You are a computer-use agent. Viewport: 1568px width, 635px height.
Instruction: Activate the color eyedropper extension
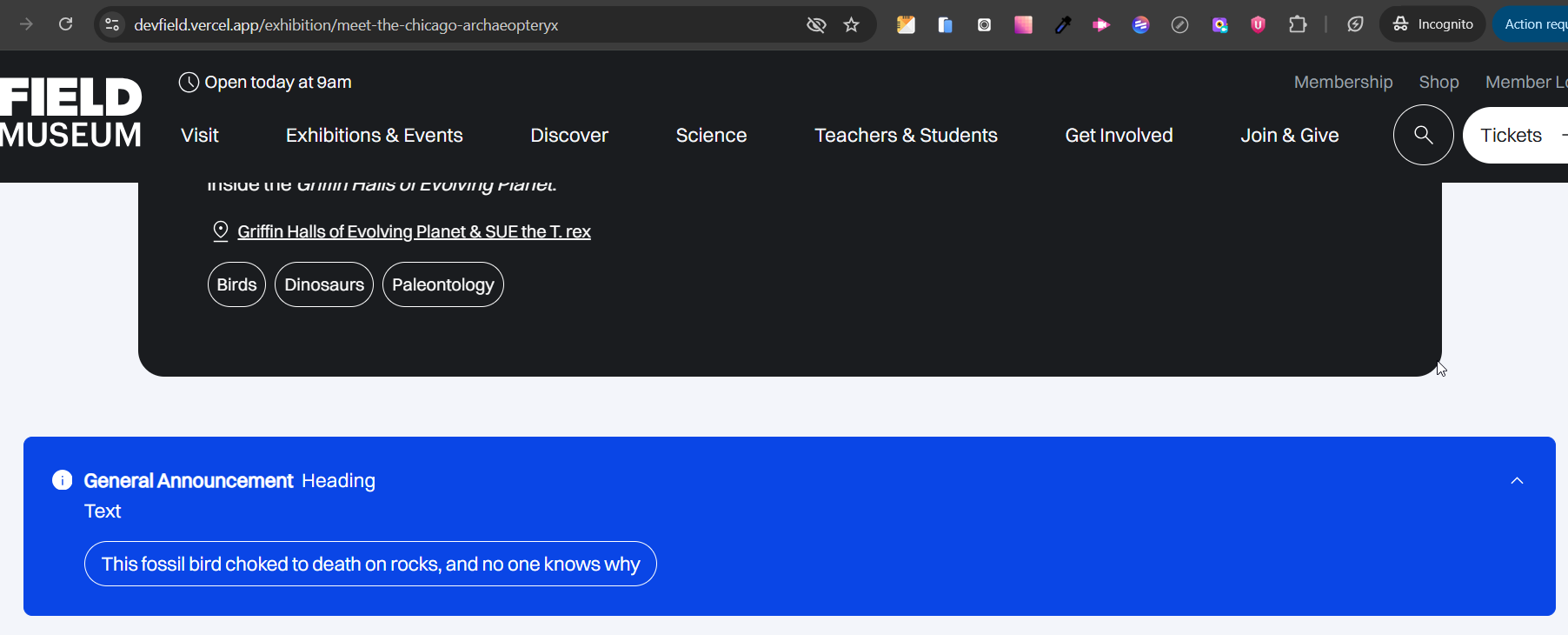(x=1062, y=24)
